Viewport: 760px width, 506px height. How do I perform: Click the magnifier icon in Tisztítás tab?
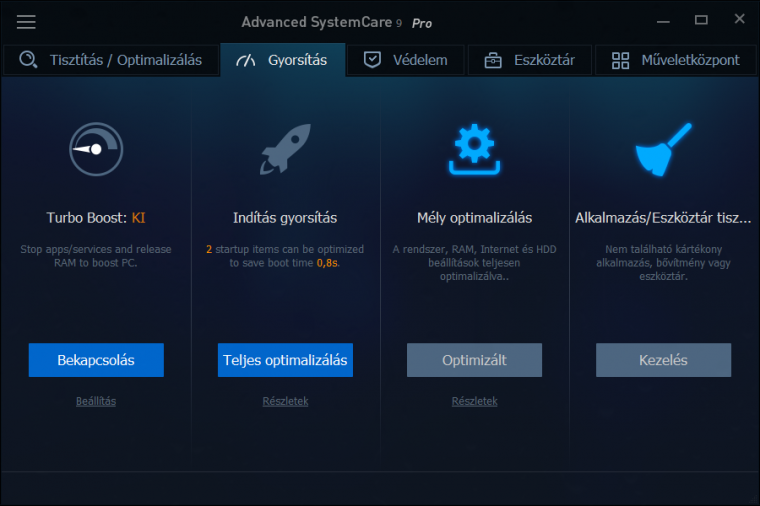point(28,60)
